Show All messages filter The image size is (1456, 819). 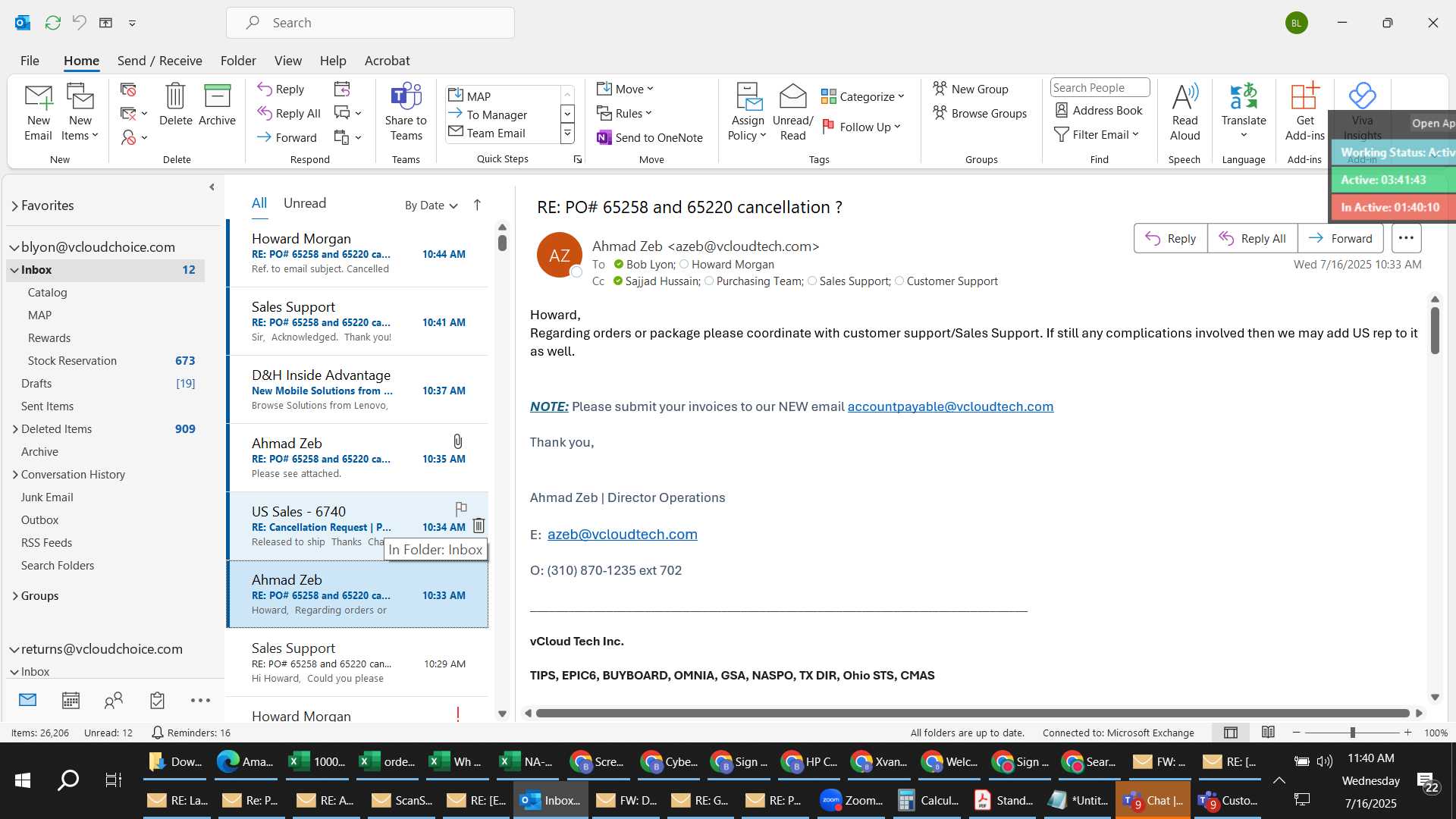(259, 203)
